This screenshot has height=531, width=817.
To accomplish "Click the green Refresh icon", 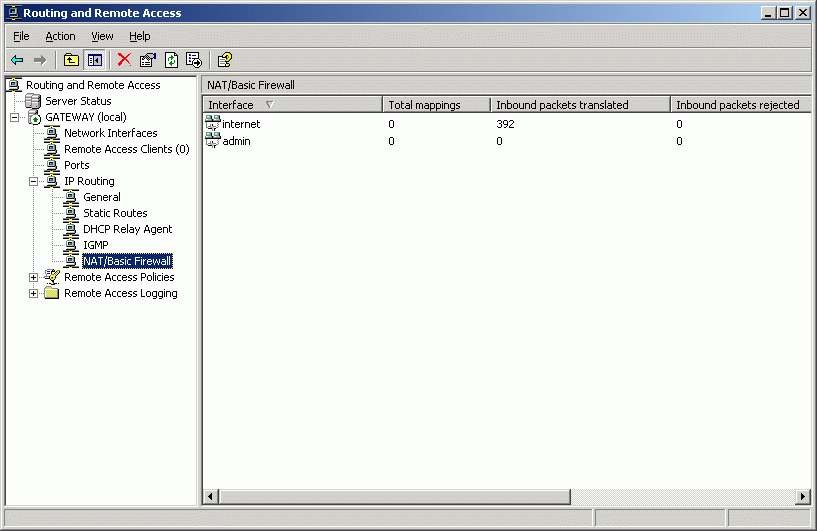I will 171,60.
